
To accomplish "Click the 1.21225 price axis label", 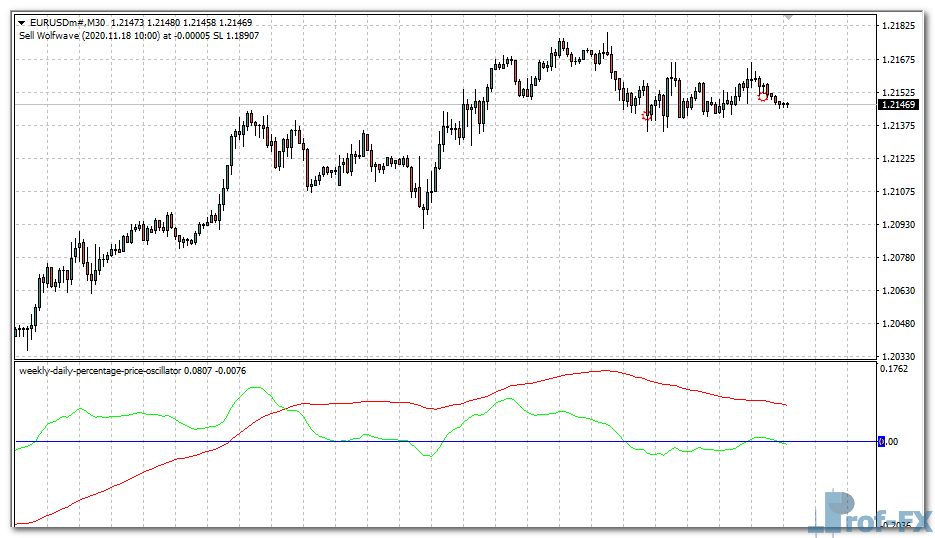I will 900,159.
